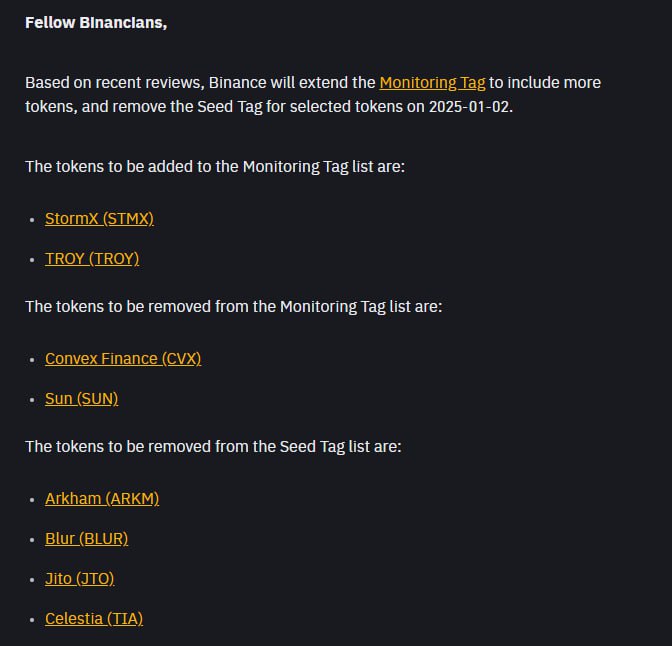Click the 'tokens to be added' sentence

pyautogui.click(x=215, y=167)
